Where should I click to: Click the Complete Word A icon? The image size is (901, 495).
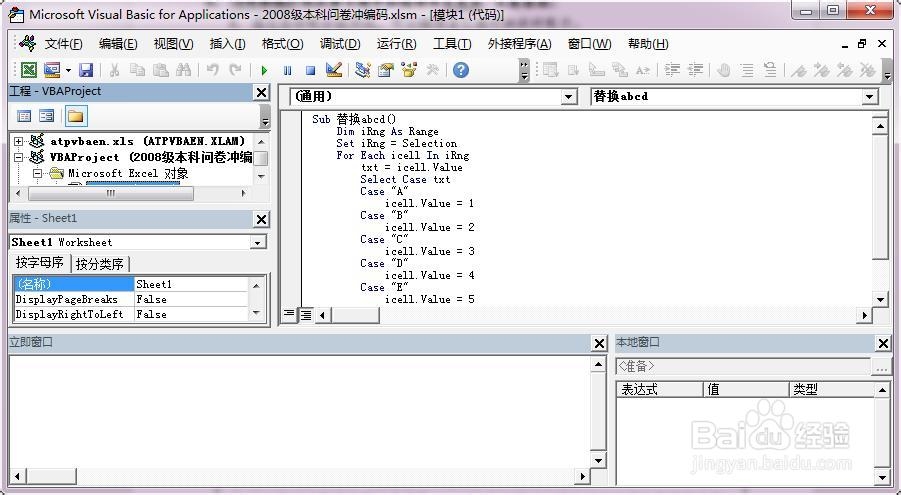click(x=642, y=70)
